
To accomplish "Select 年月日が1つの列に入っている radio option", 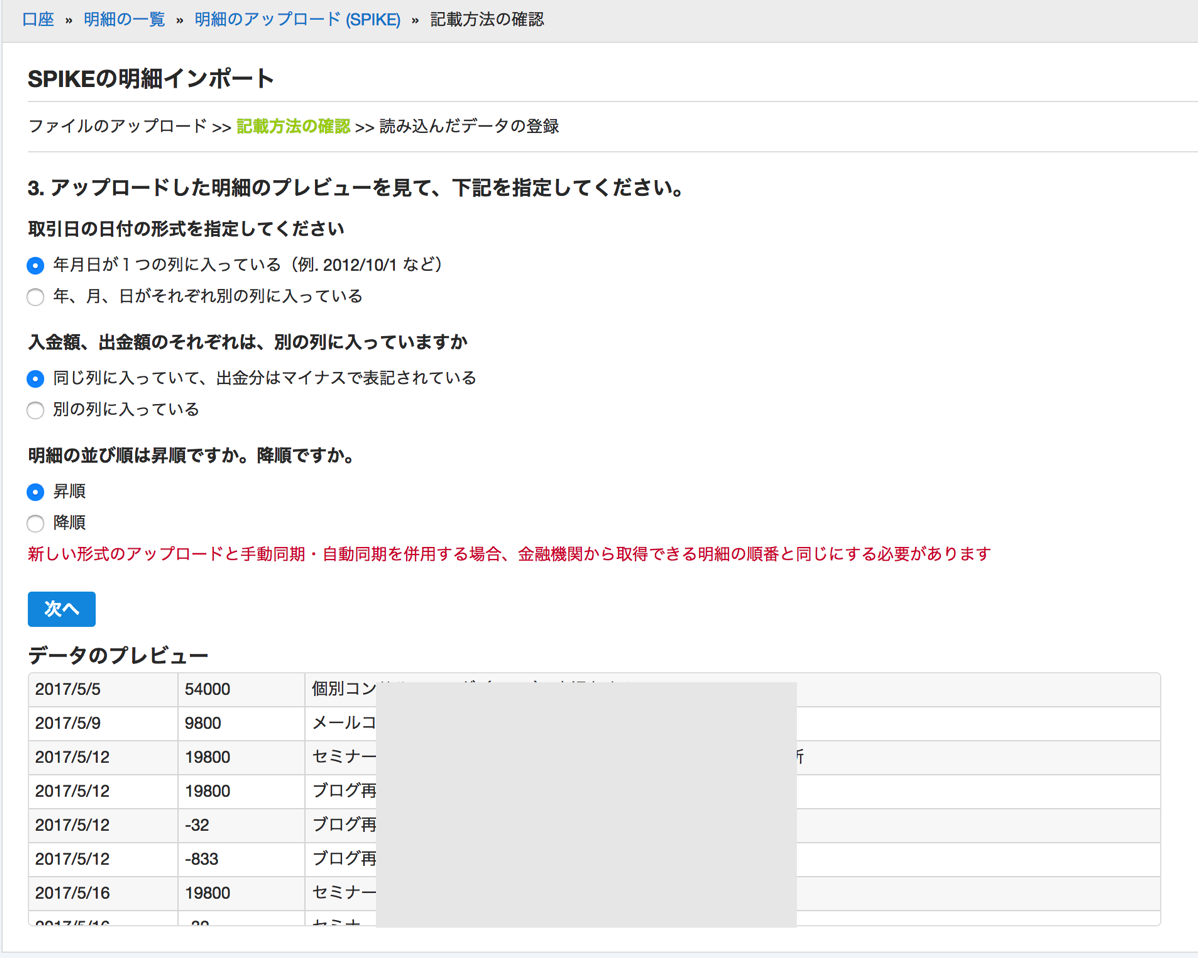I will [x=35, y=265].
